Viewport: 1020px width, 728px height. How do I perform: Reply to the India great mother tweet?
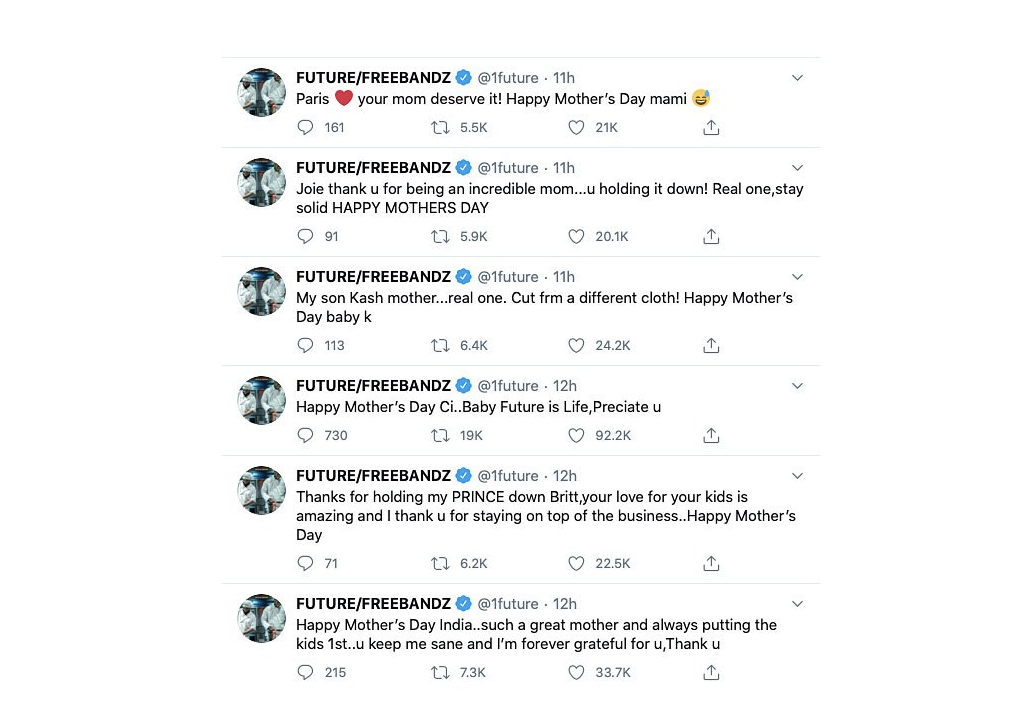tap(306, 673)
